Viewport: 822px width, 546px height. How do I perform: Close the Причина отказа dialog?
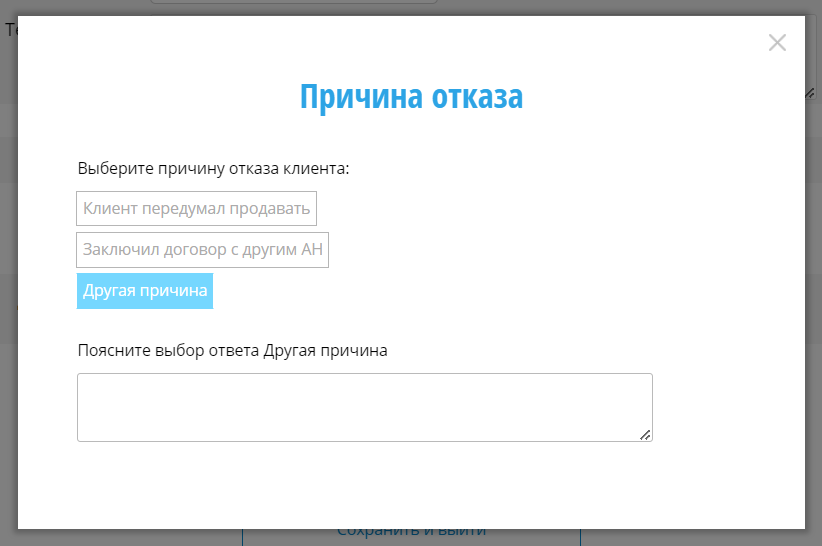(777, 42)
